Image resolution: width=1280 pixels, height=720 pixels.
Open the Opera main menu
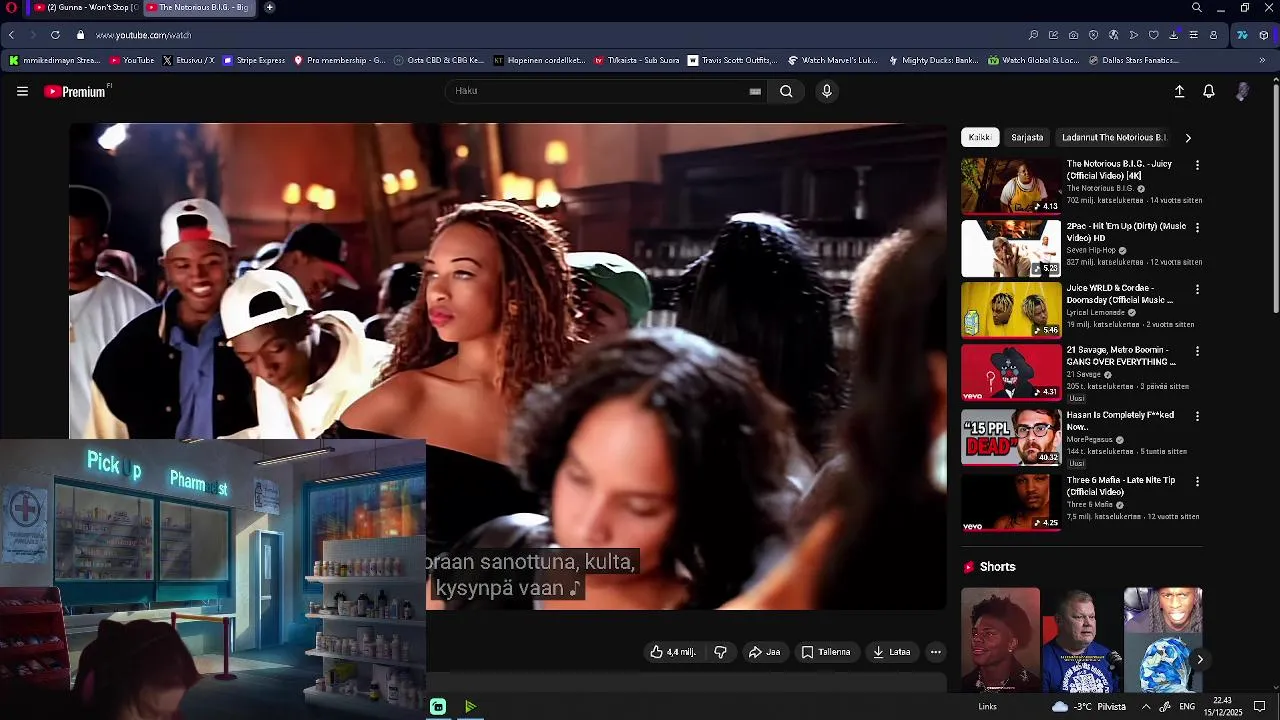(x=10, y=7)
